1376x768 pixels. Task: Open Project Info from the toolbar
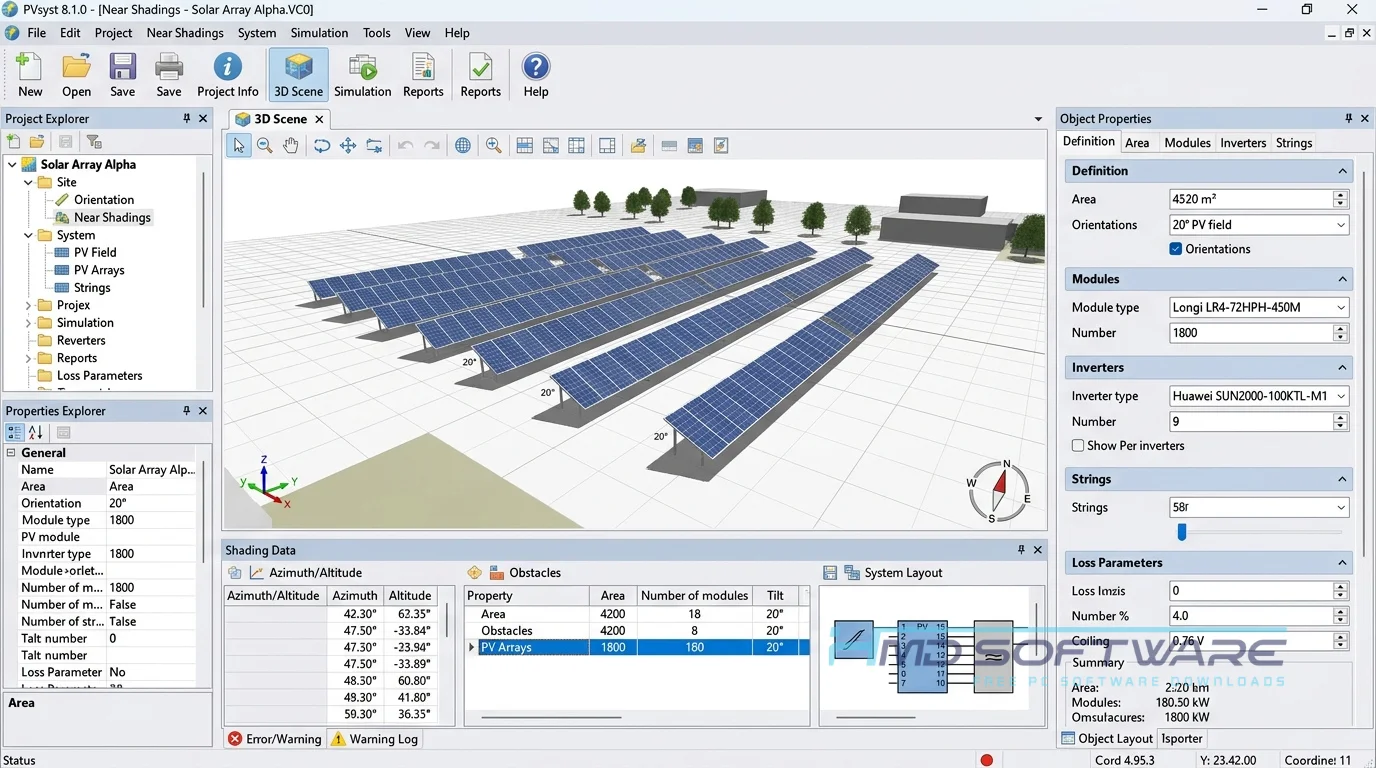(228, 75)
